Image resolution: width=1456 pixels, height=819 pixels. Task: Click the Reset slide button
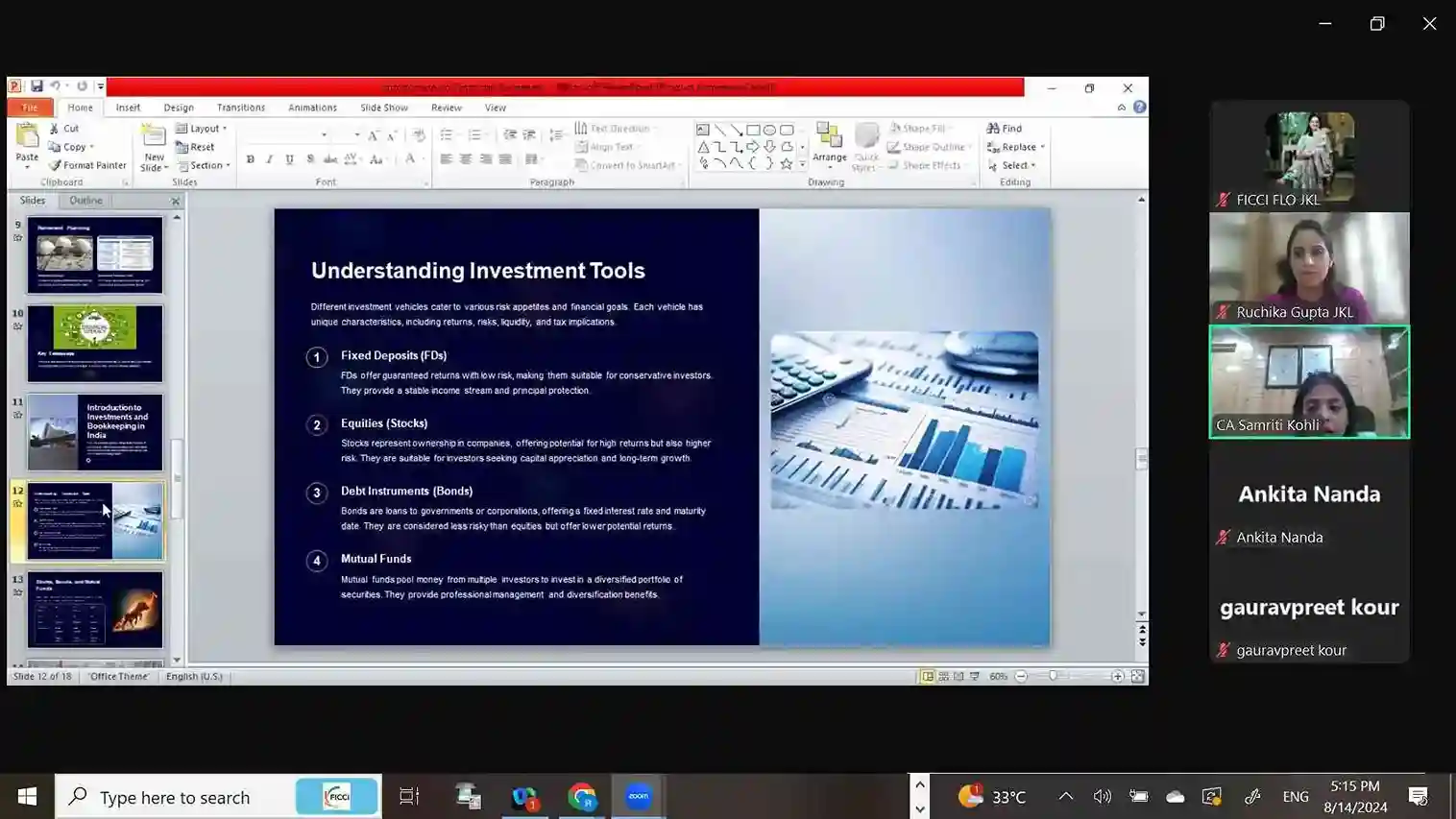(196, 147)
